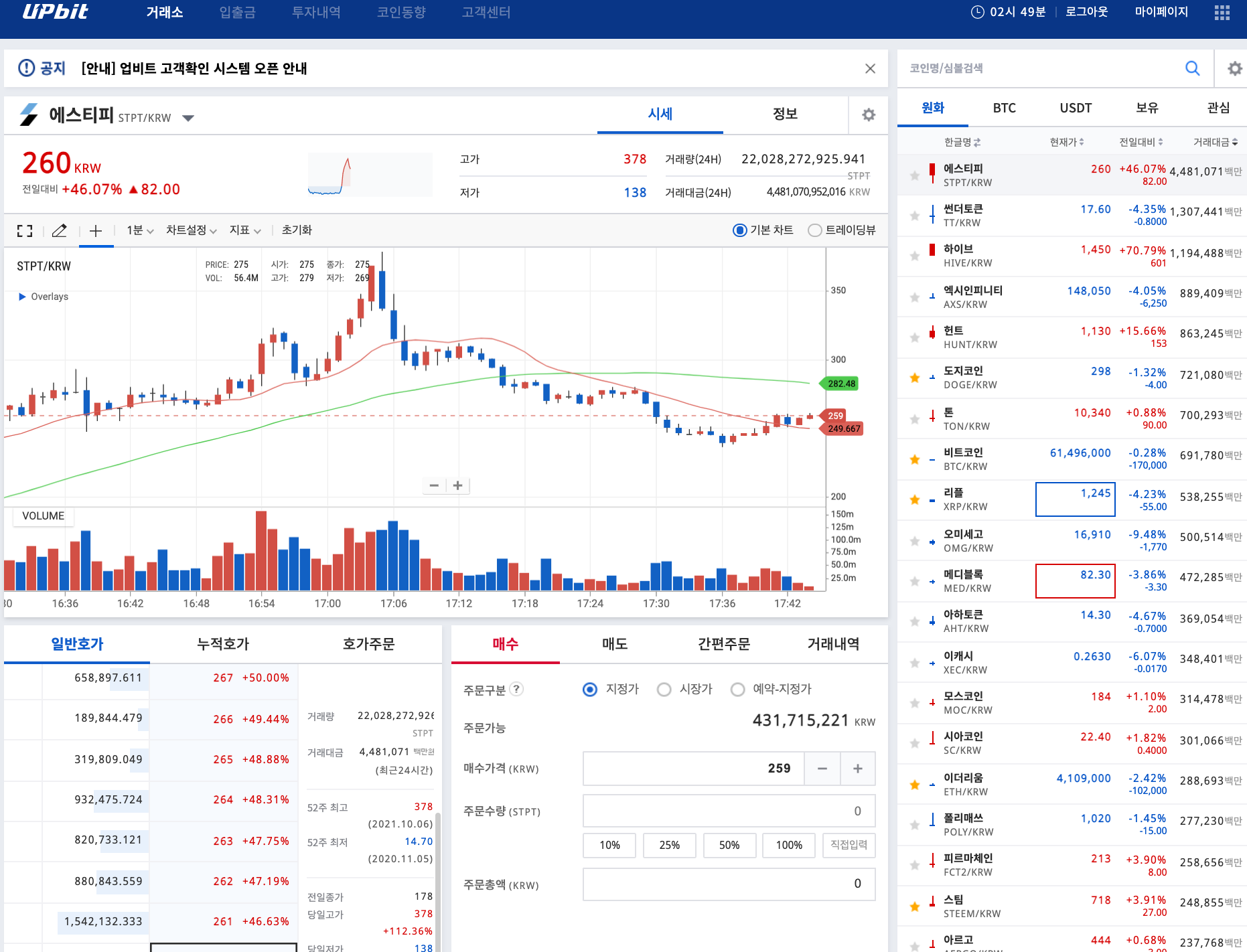Select 시장가 order type
Screen dimensions: 1247x952
pos(664,689)
